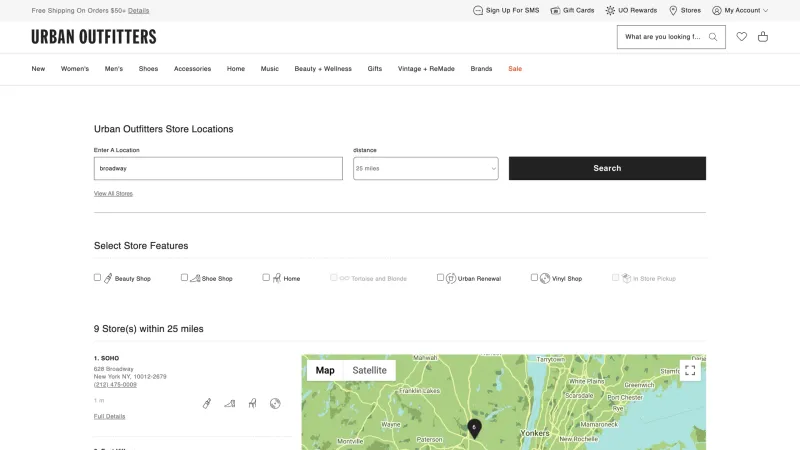Open the distance 25 miles dropdown

point(426,168)
